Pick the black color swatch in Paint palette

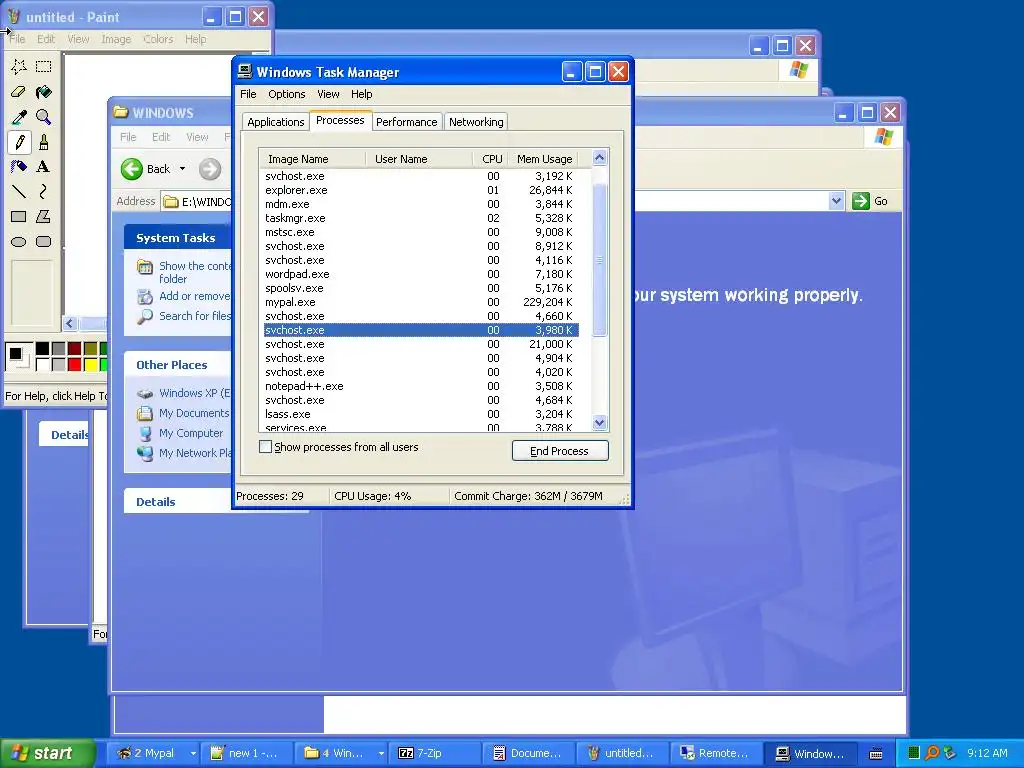42,349
